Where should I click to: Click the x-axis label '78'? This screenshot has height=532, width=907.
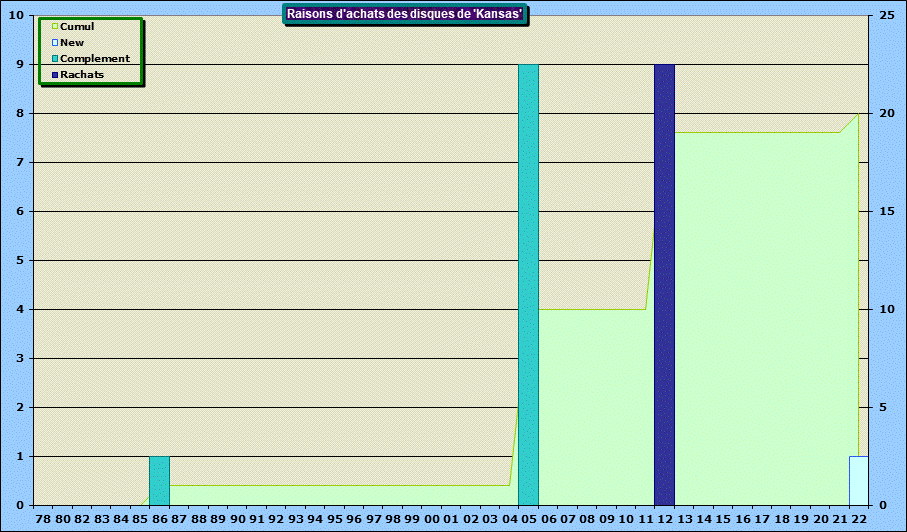tap(43, 520)
